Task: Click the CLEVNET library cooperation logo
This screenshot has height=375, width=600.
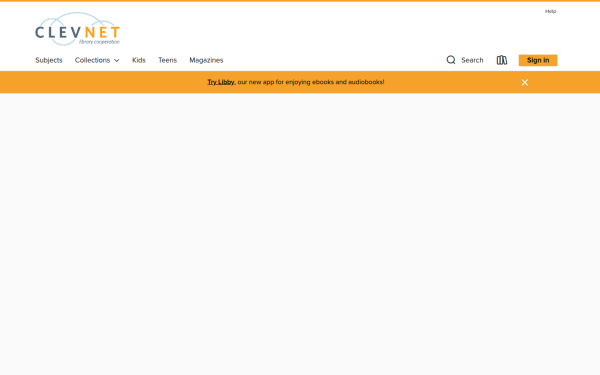Action: point(78,29)
